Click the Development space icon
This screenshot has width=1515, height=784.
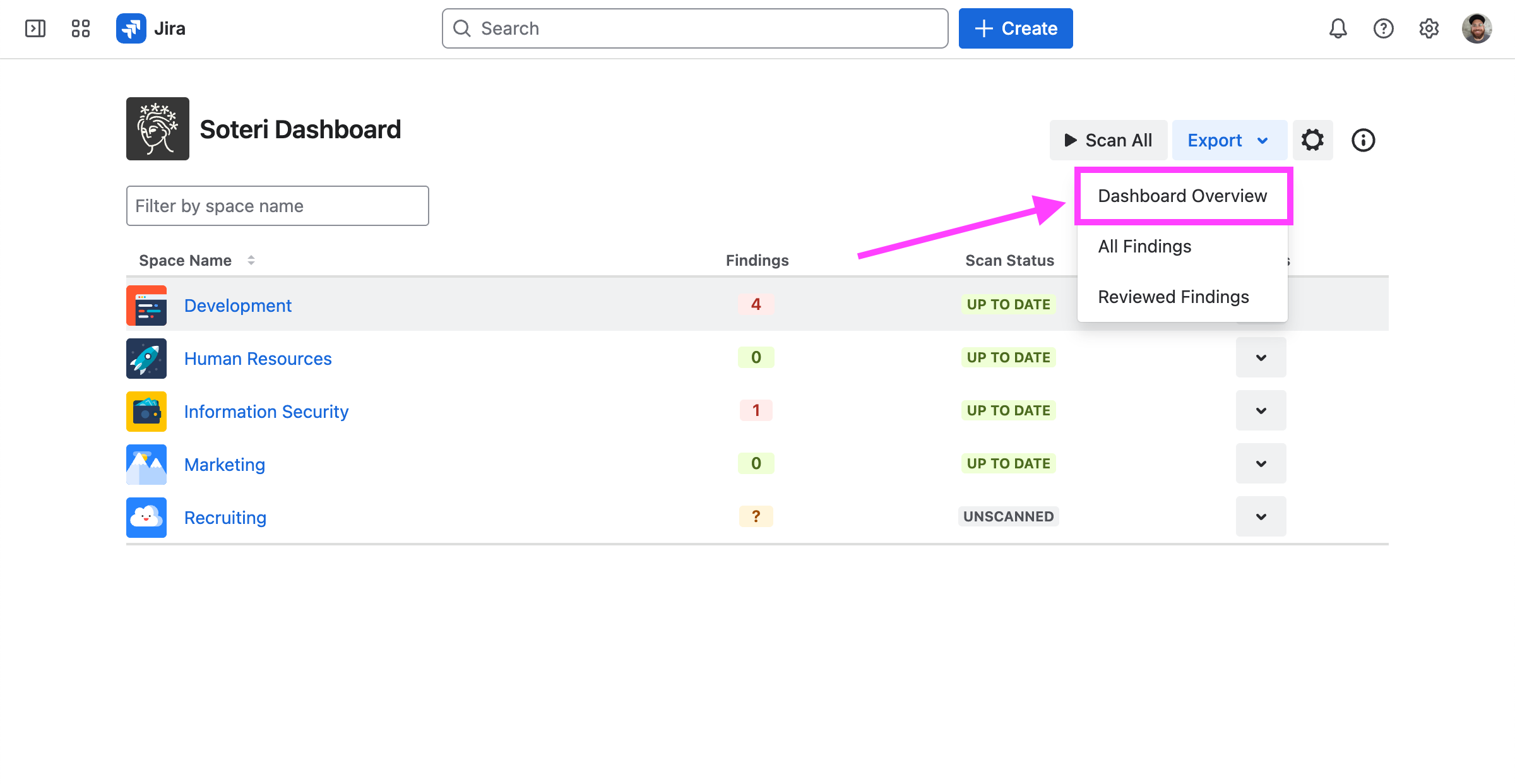tap(146, 306)
